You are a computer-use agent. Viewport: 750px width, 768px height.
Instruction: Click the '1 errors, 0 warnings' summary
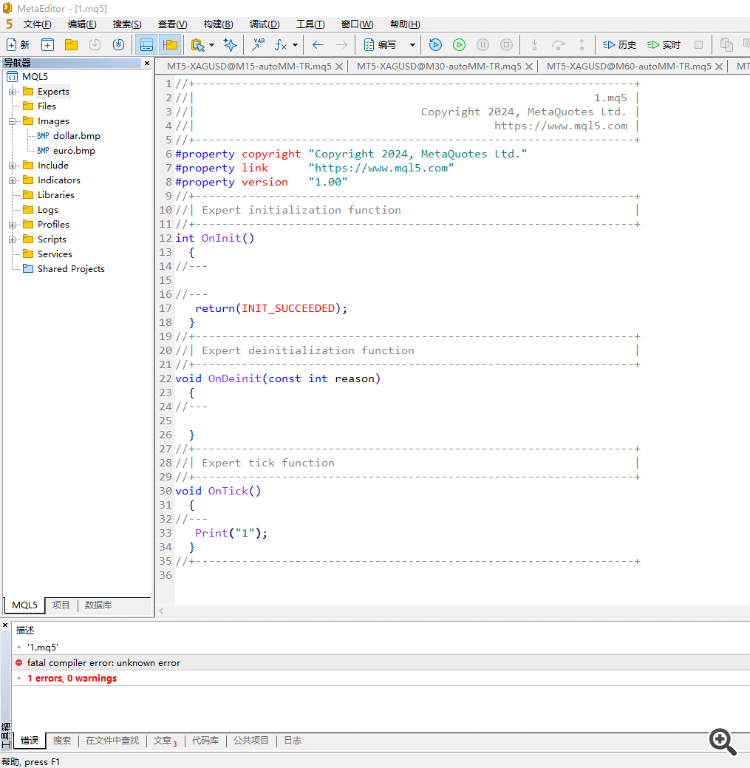click(x=72, y=678)
